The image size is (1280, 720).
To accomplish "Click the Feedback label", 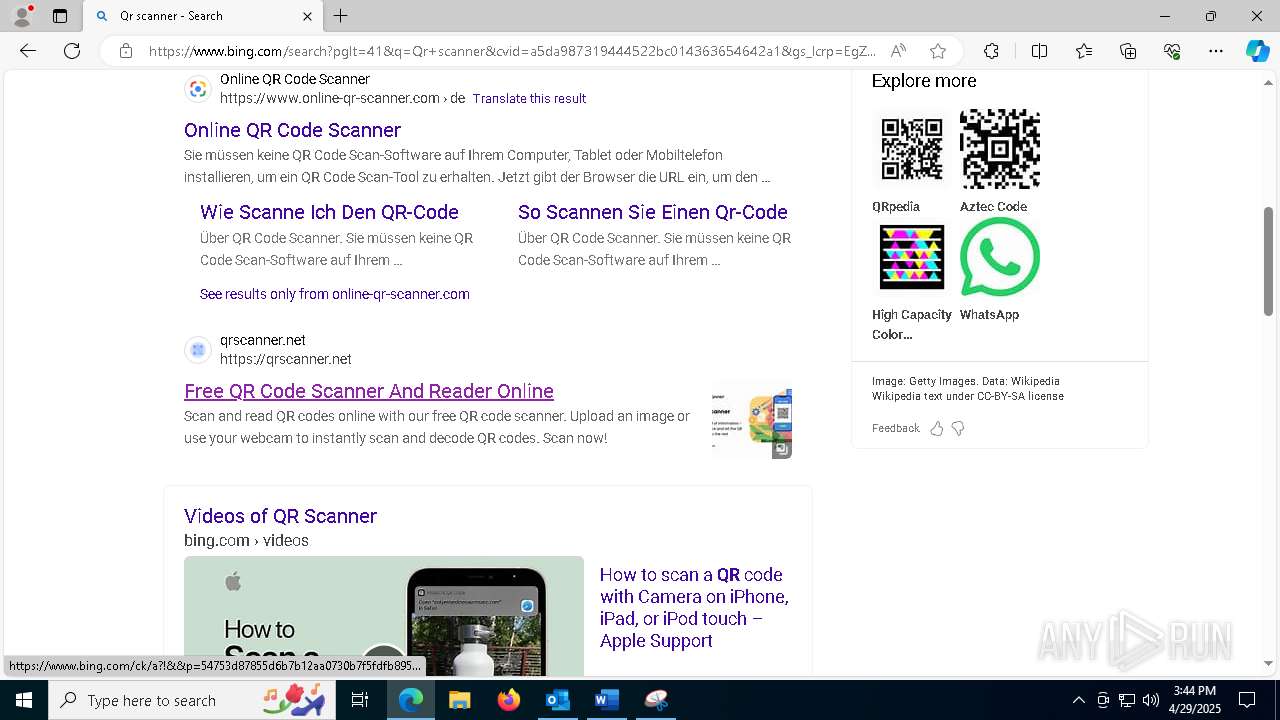I will (895, 428).
